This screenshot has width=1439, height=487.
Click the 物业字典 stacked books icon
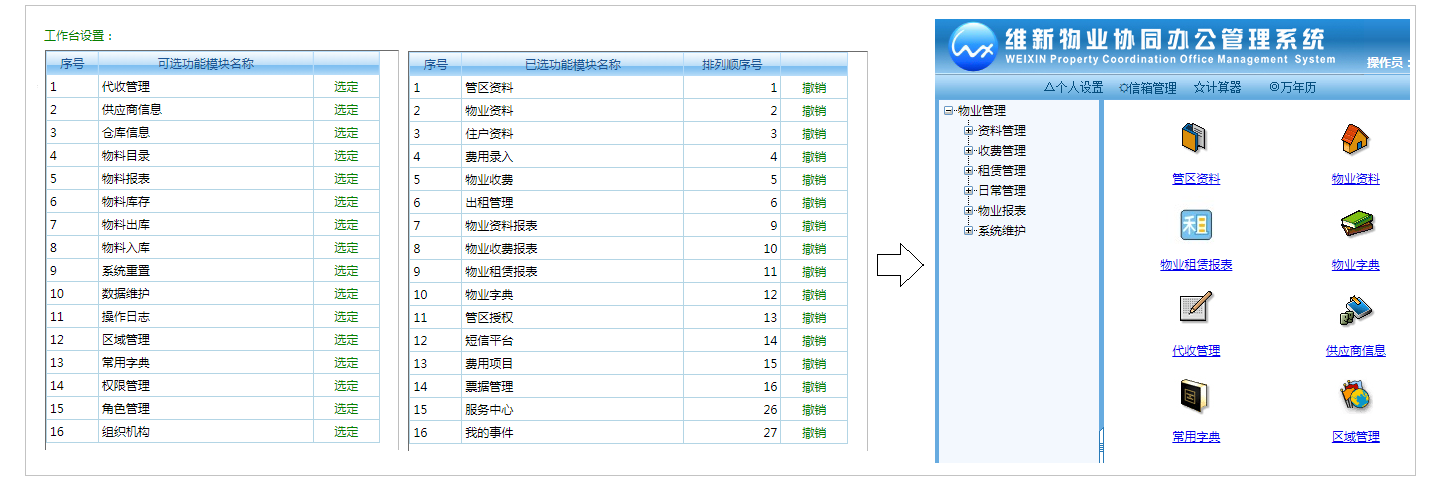(1355, 224)
